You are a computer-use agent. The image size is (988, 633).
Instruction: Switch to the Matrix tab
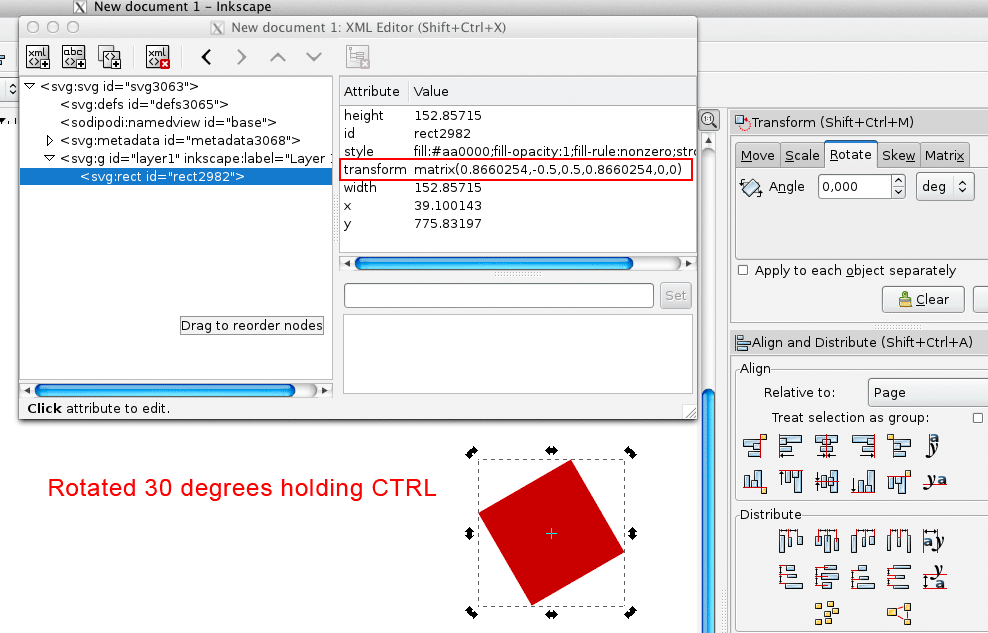[x=944, y=155]
